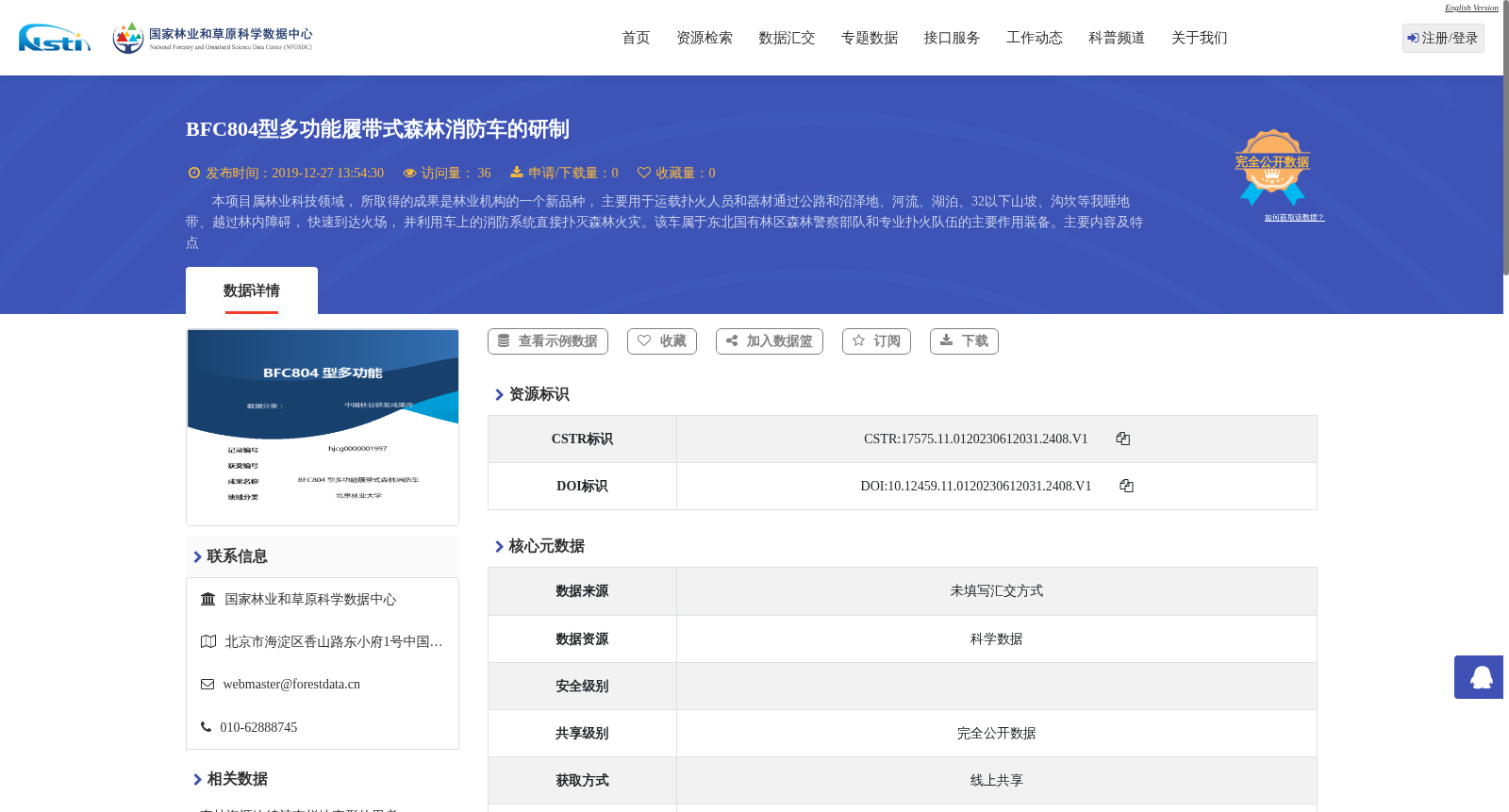The image size is (1509, 812).
Task: Open the BFC804 dataset cover thumbnail
Action: (323, 427)
